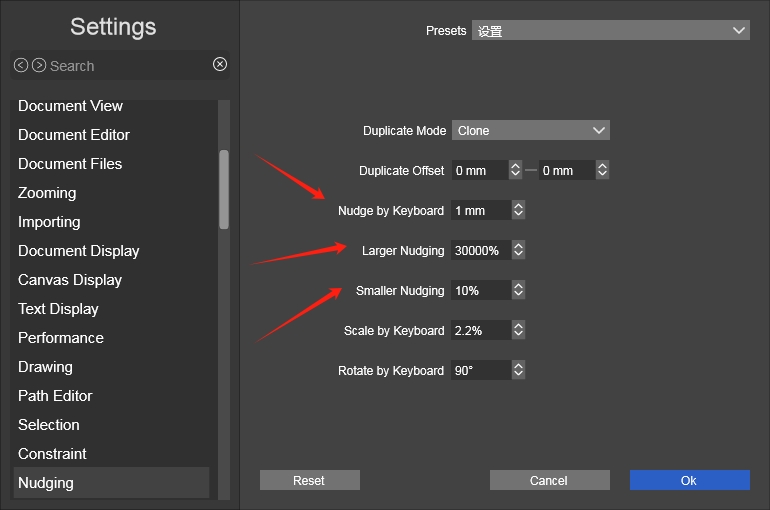Click the search forward arrow icon
Screen dimensions: 770x510
coord(39,65)
